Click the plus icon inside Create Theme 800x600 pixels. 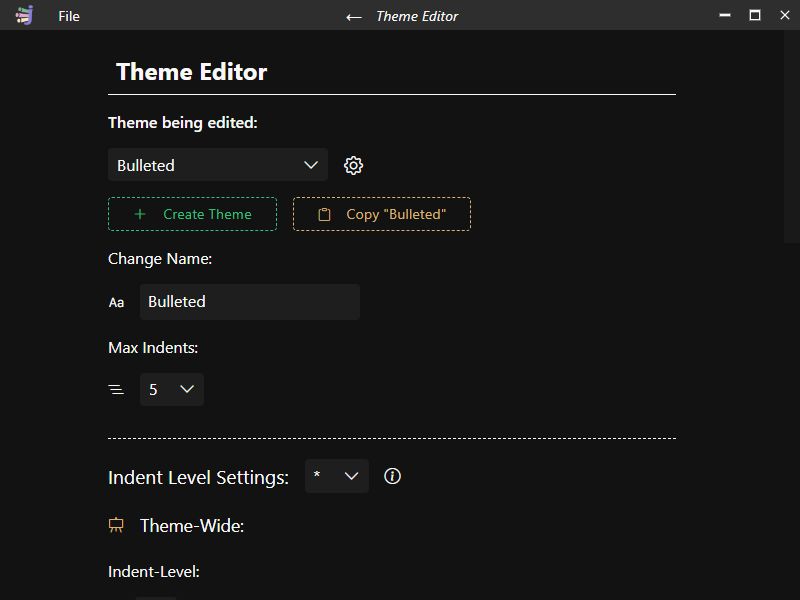[139, 213]
